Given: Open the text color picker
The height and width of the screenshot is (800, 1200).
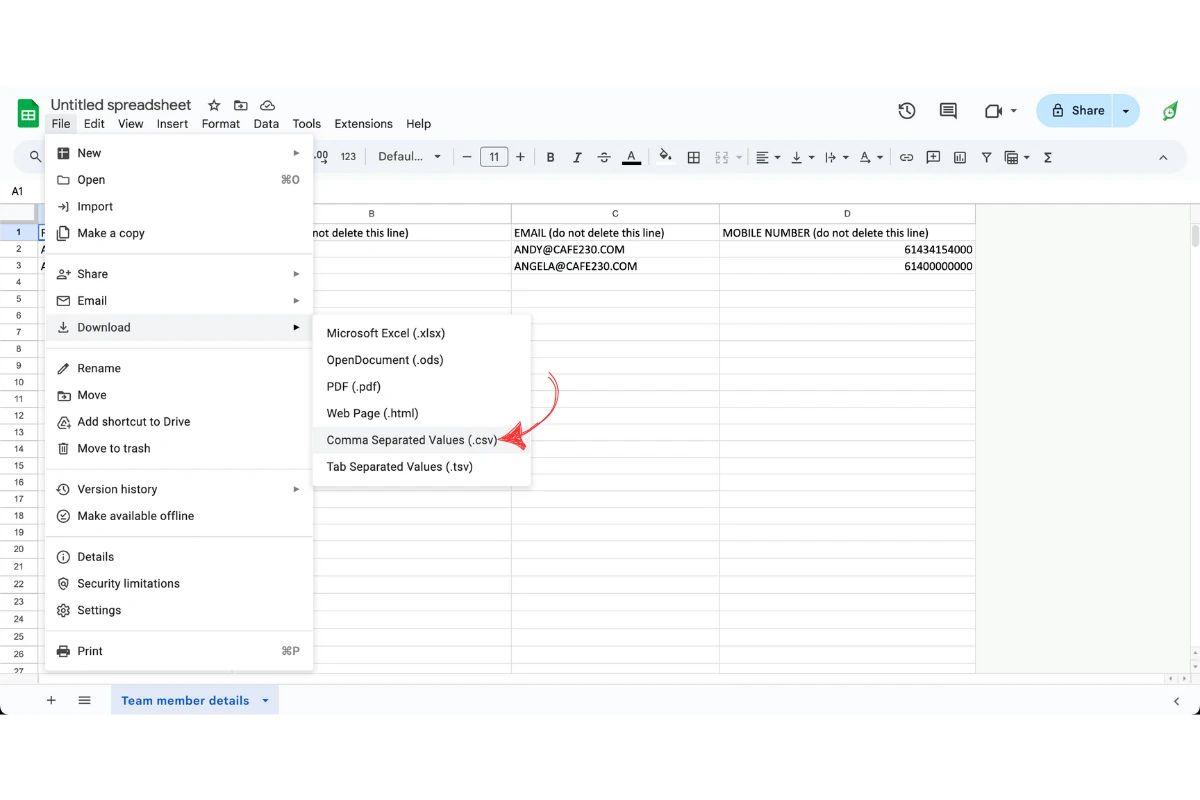Looking at the screenshot, I should (x=631, y=157).
